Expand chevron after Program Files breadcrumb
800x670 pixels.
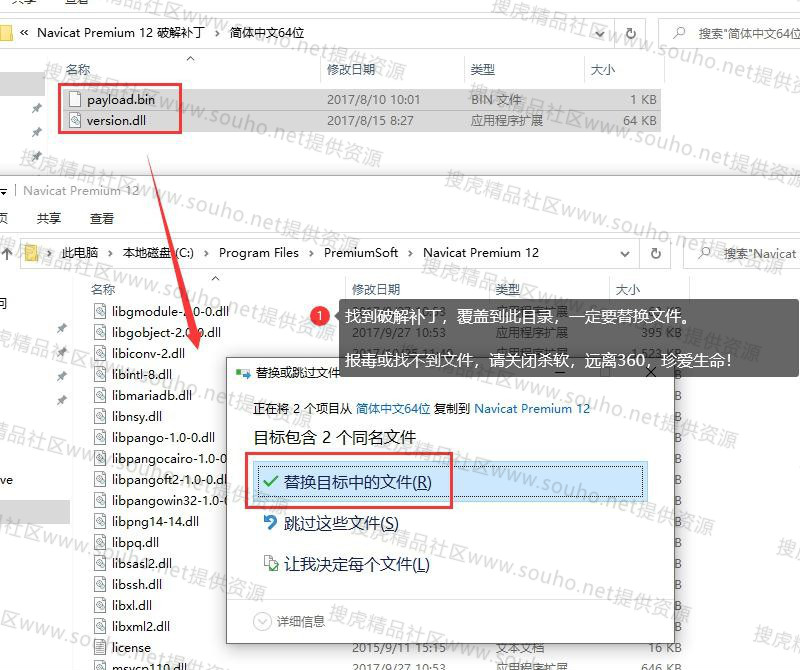pyautogui.click(x=311, y=253)
